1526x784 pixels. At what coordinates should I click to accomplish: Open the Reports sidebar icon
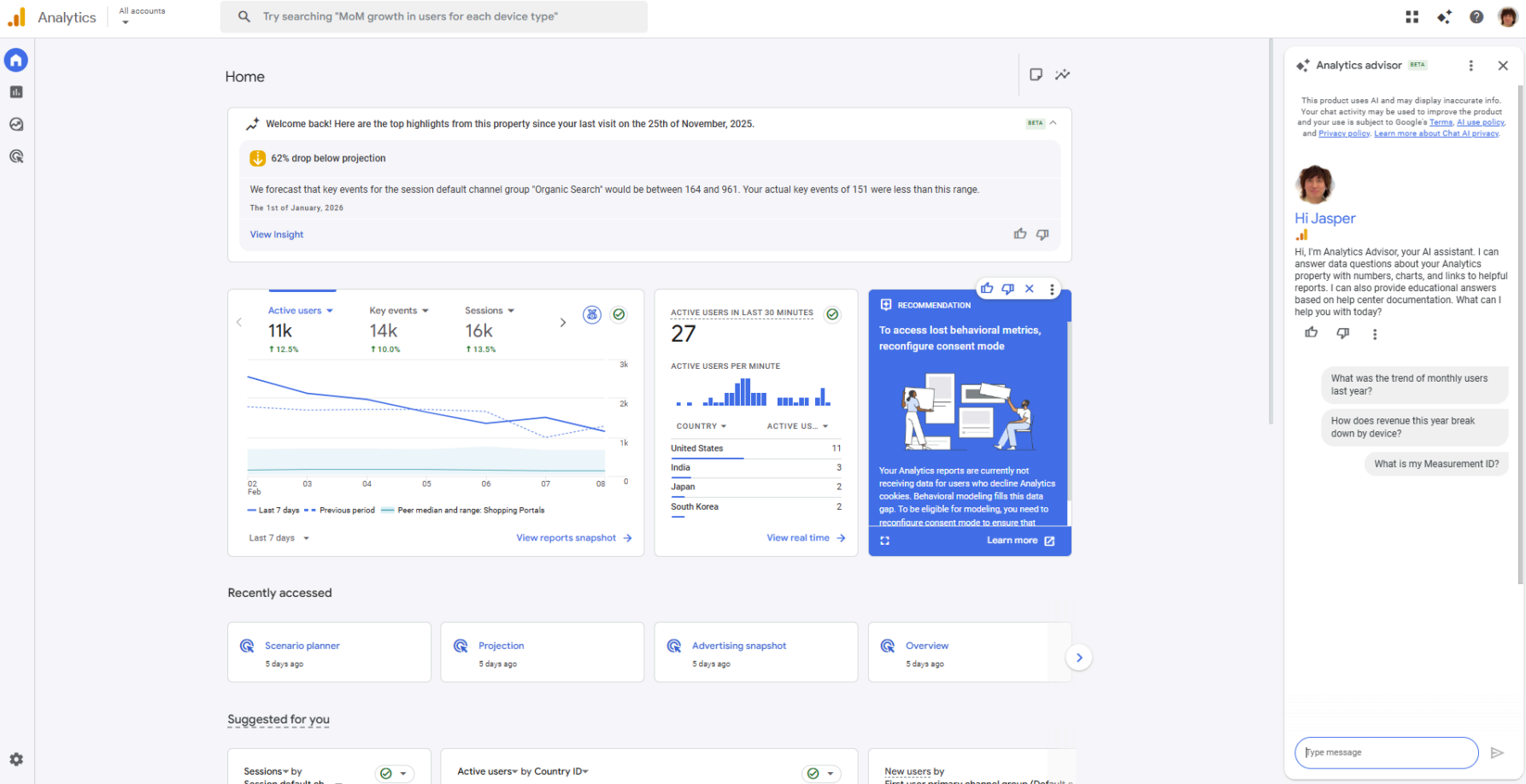(x=16, y=92)
